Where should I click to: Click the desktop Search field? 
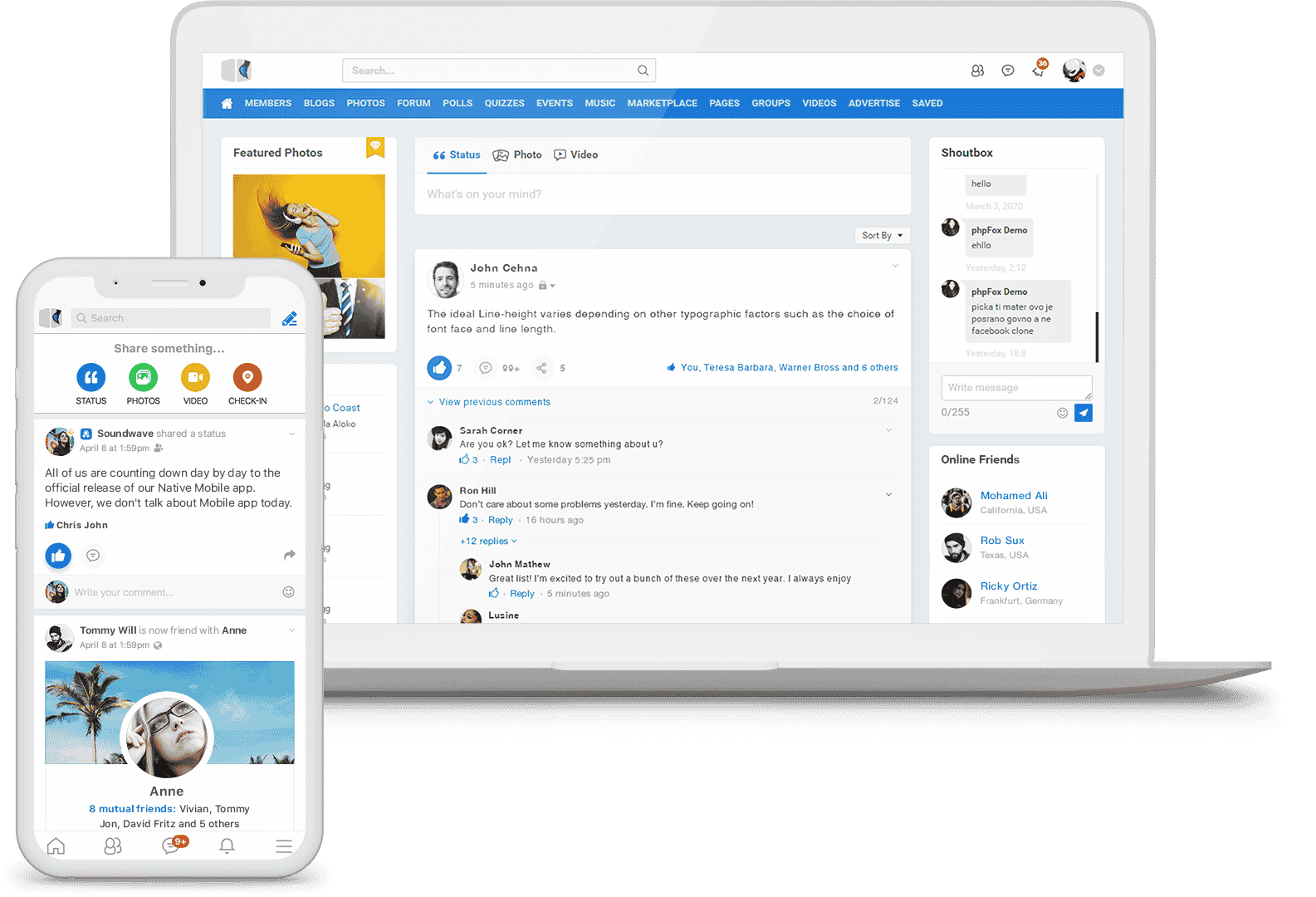point(490,71)
